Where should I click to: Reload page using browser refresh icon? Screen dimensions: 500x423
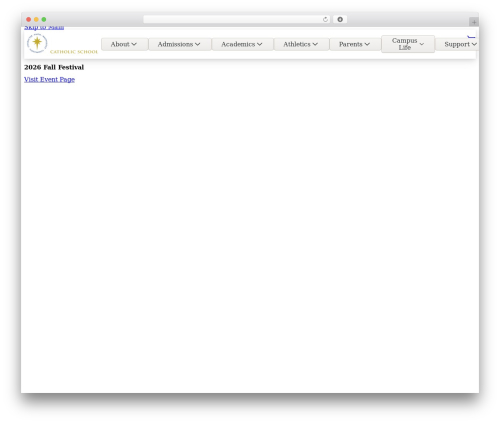click(325, 19)
